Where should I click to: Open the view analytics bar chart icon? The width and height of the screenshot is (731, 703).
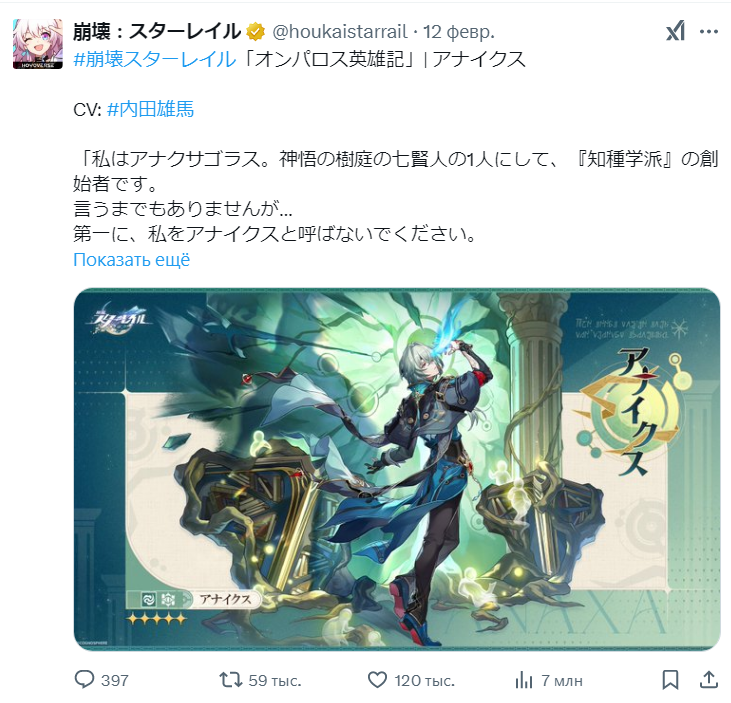point(524,680)
